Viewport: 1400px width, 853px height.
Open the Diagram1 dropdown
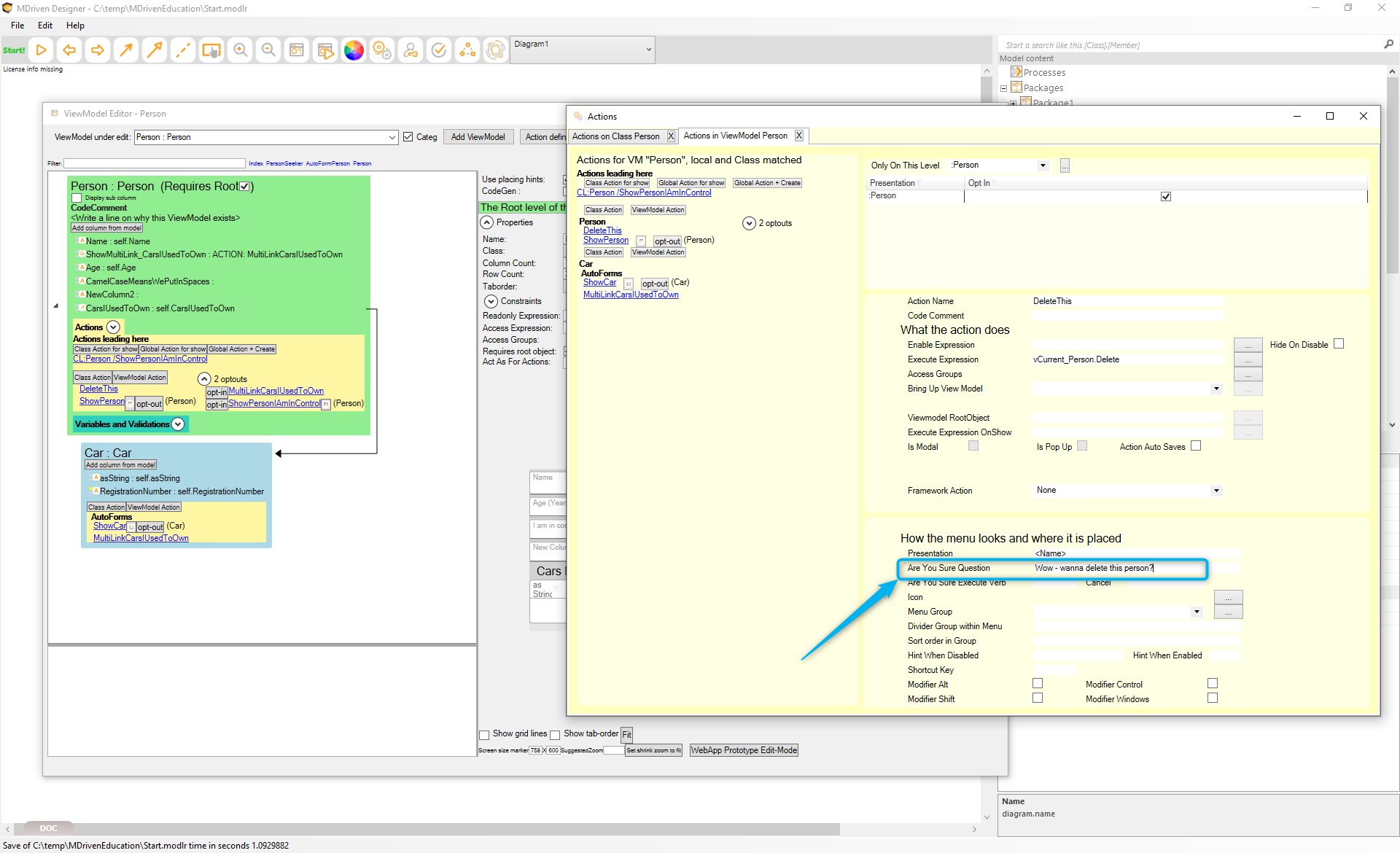[648, 50]
